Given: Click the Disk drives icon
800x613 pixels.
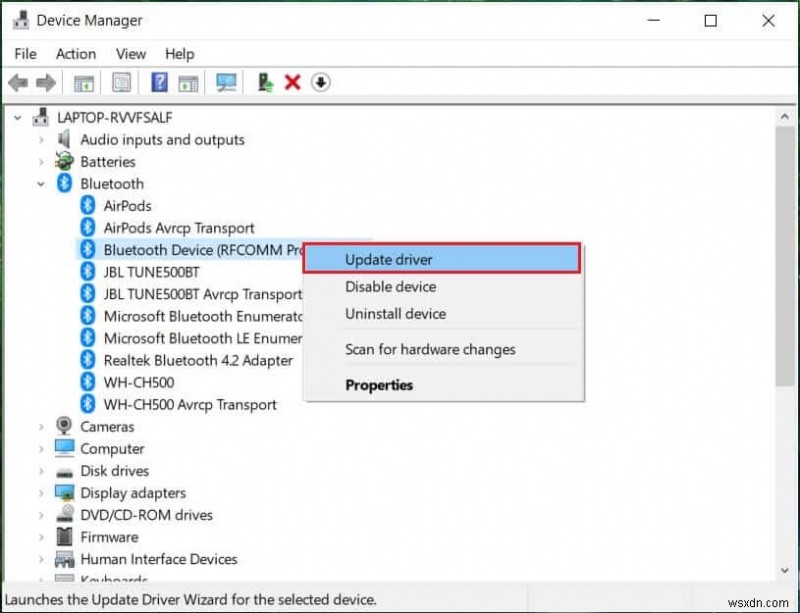Looking at the screenshot, I should pos(64,472).
